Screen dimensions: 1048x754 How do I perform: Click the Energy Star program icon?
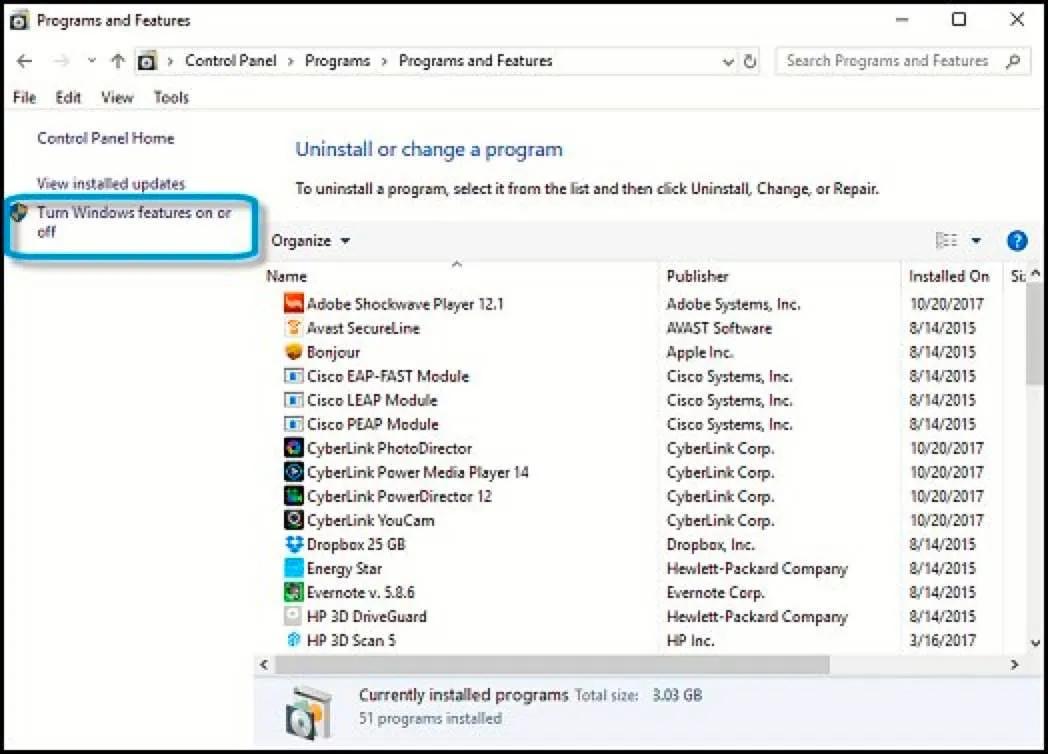(x=293, y=568)
